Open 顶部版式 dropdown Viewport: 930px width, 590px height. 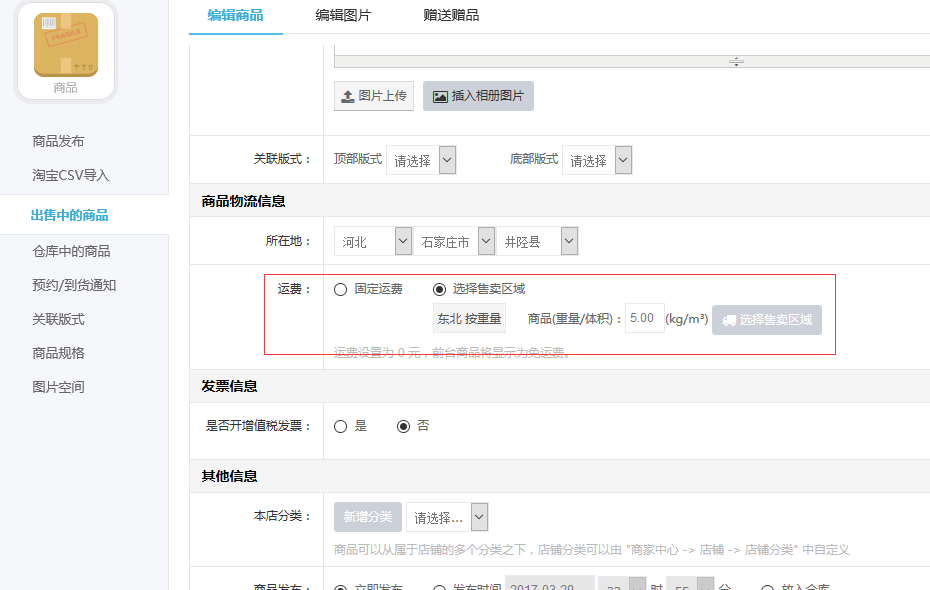[421, 160]
